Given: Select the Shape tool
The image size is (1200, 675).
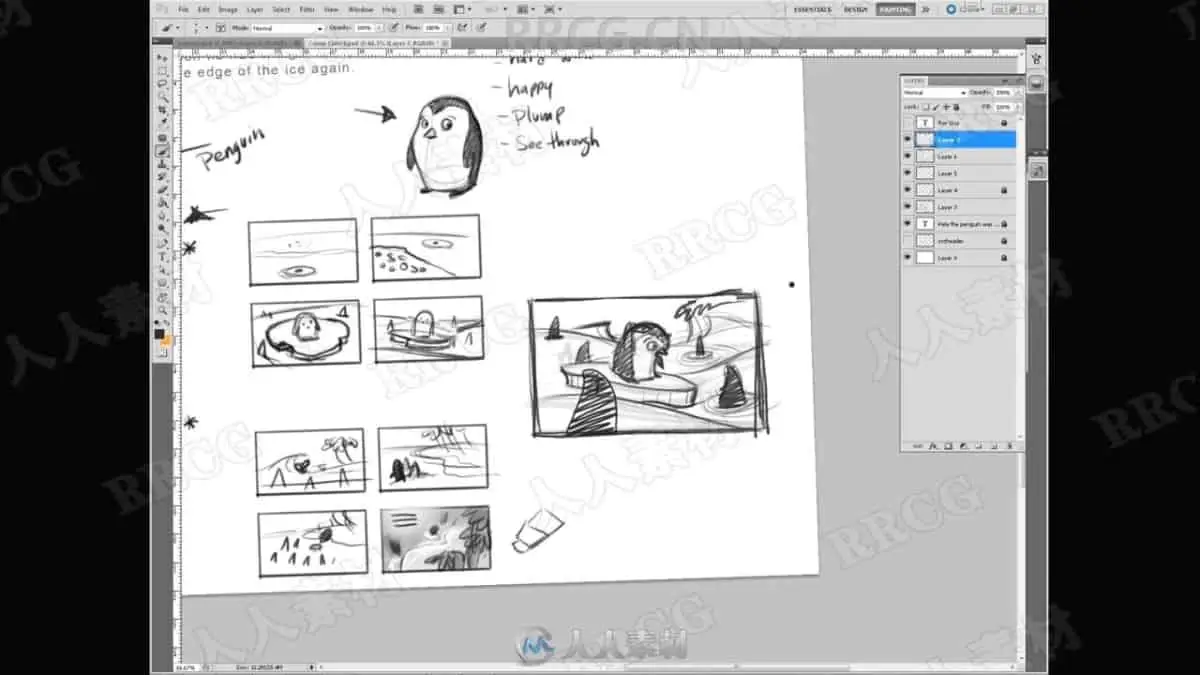Looking at the screenshot, I should (x=161, y=283).
